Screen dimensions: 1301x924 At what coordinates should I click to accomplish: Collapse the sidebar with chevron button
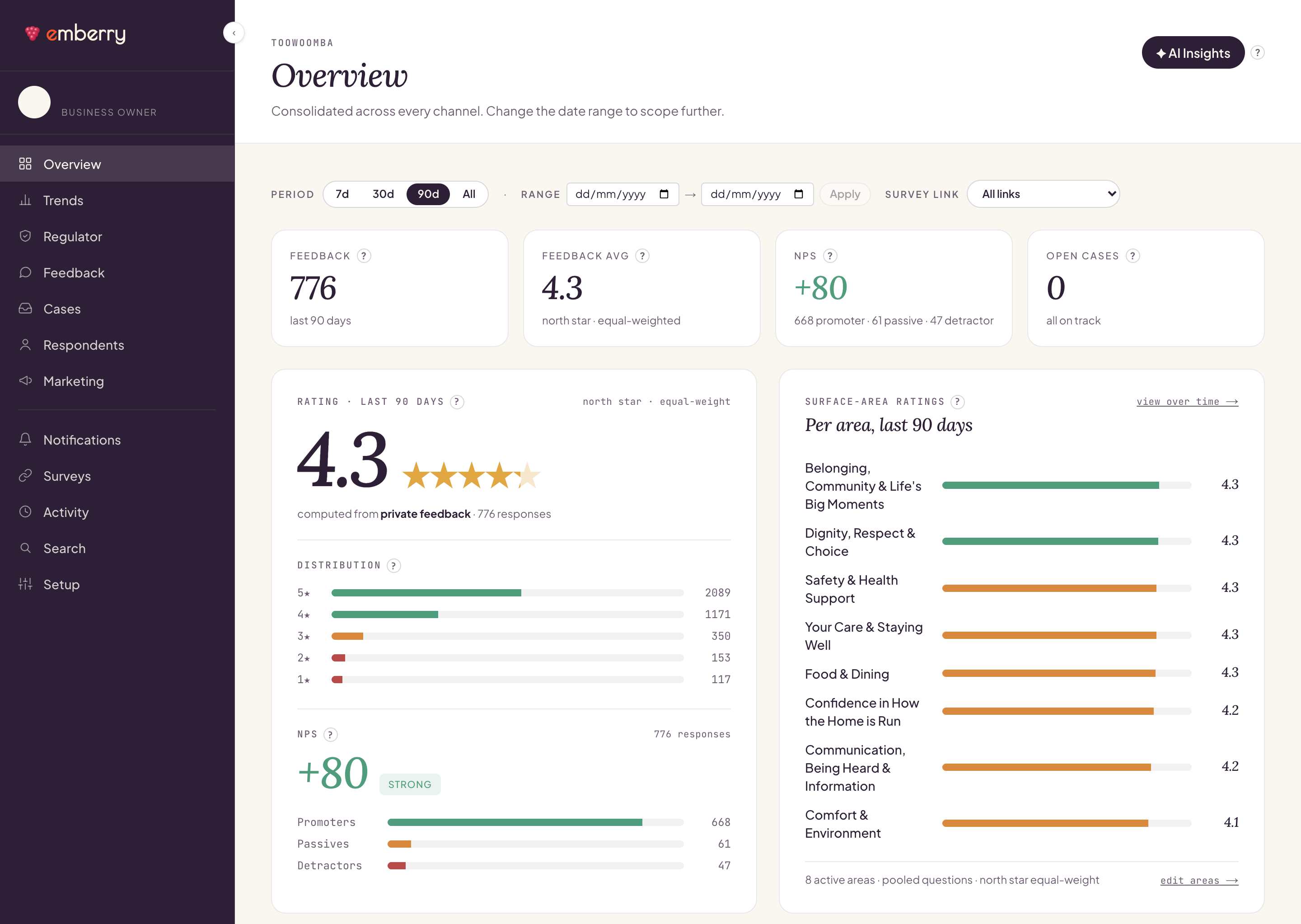234,33
